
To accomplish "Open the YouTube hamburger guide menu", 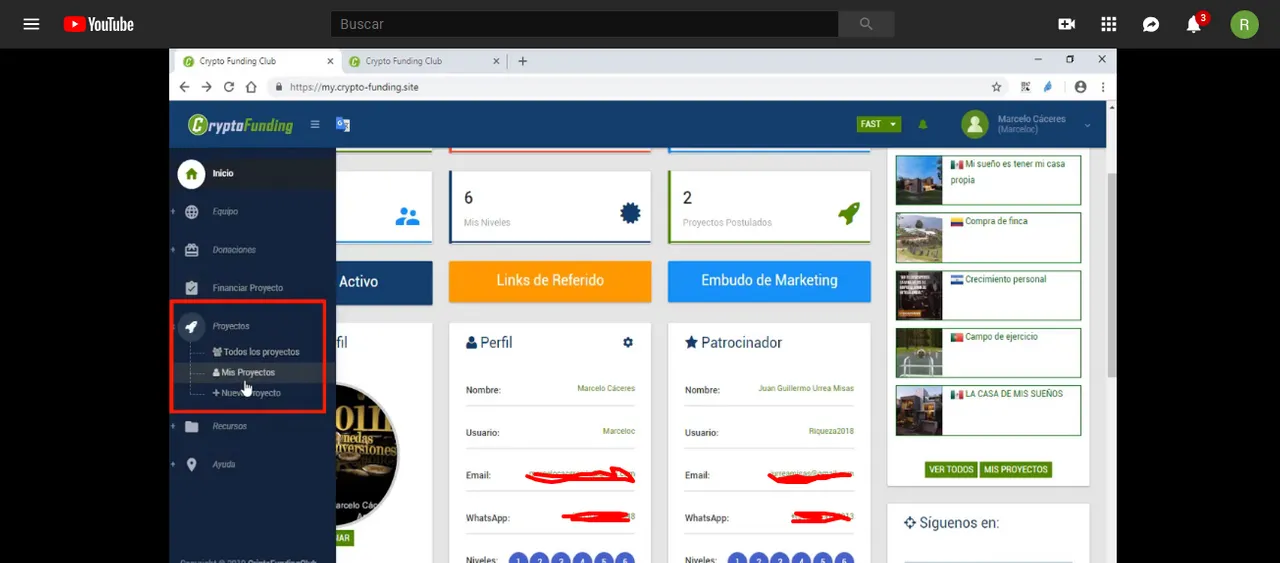I will [31, 24].
